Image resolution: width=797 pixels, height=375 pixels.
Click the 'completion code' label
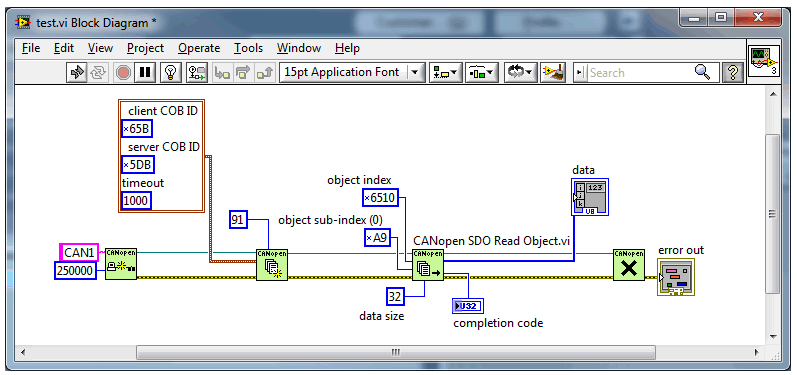(x=498, y=323)
